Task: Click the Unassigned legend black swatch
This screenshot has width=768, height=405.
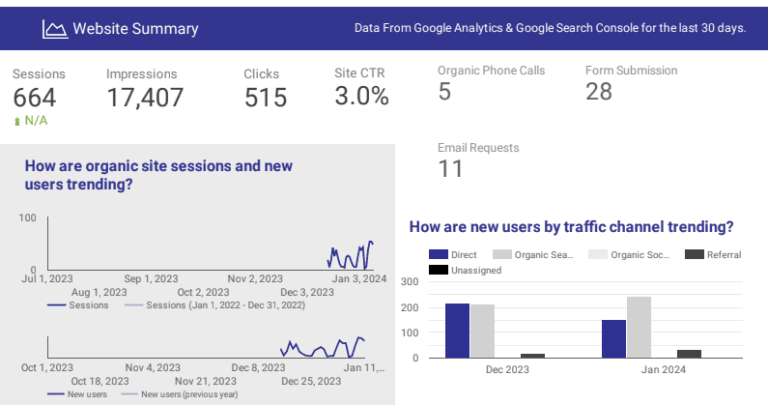Action: (x=438, y=270)
